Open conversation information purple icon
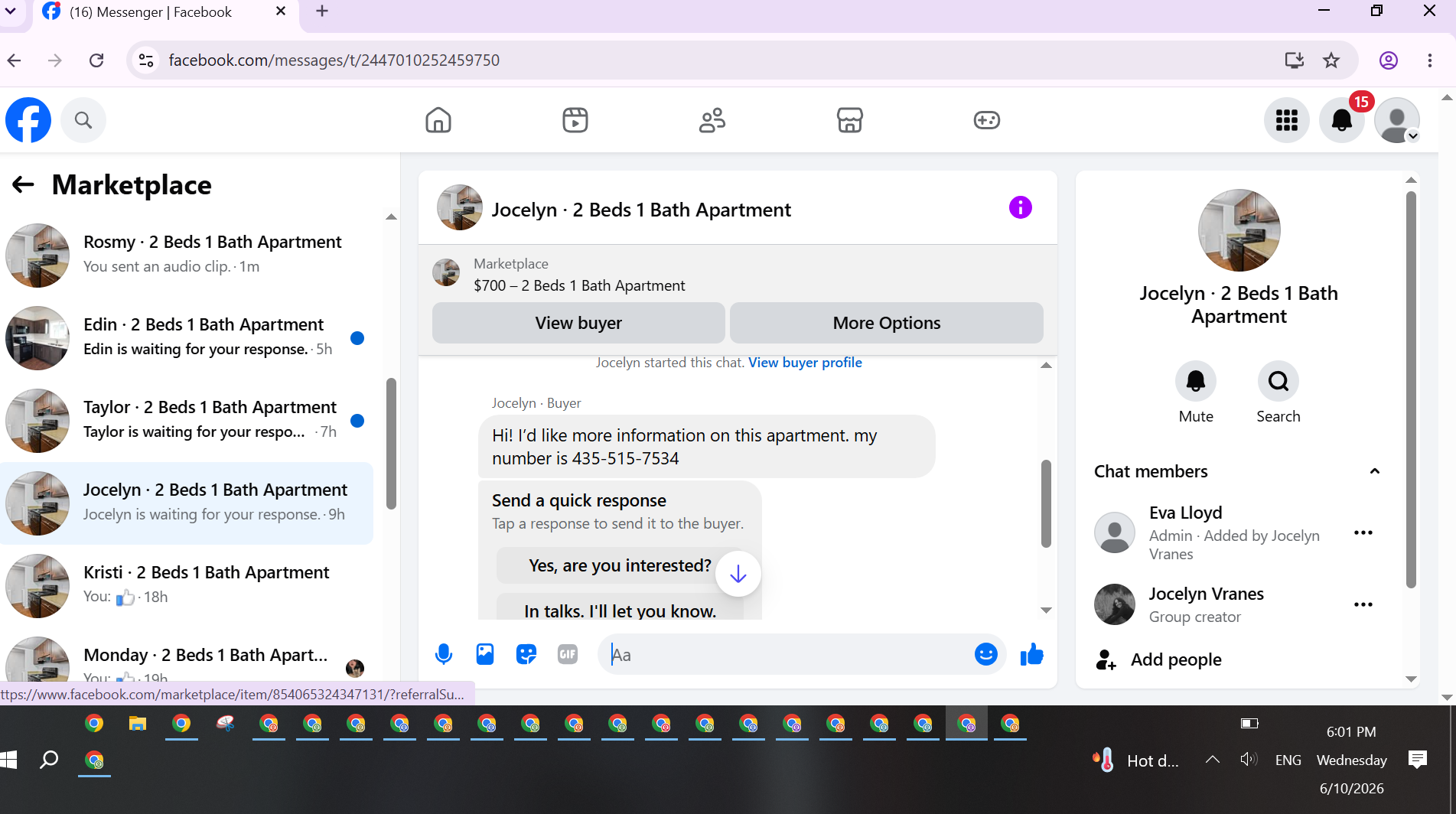The height and width of the screenshot is (814, 1456). point(1021,207)
